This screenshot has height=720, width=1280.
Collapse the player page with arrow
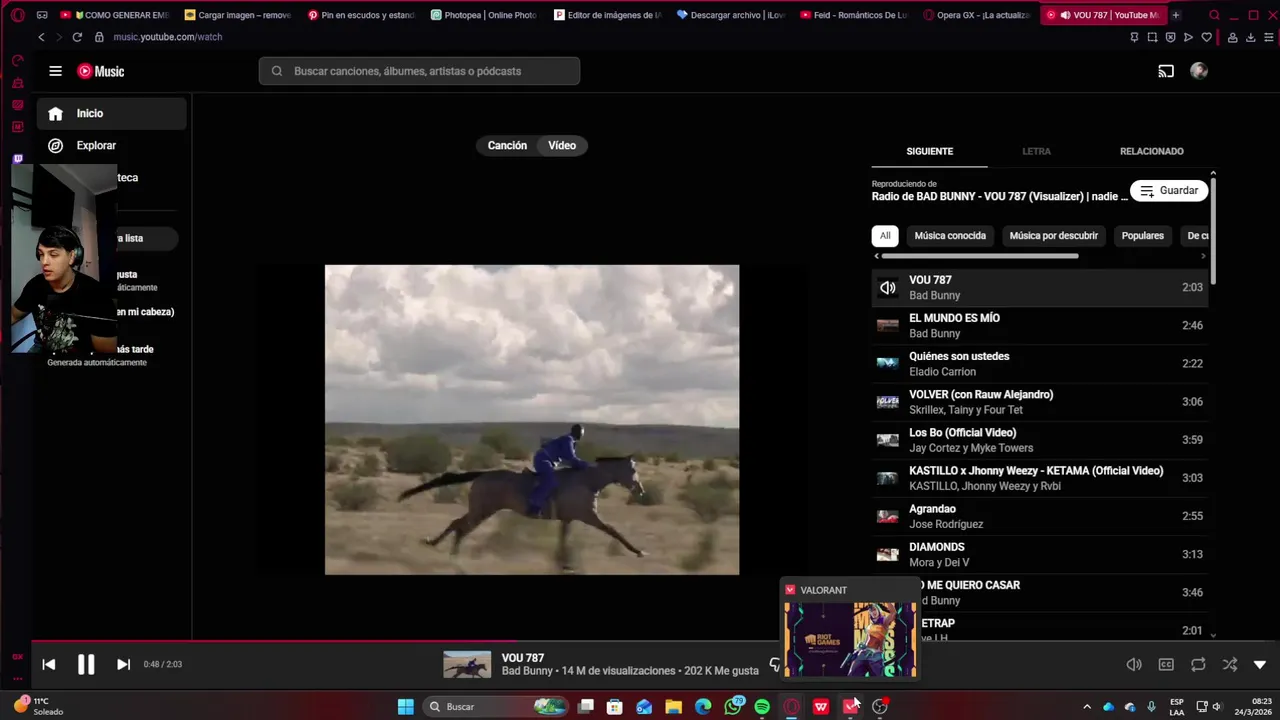click(1260, 664)
